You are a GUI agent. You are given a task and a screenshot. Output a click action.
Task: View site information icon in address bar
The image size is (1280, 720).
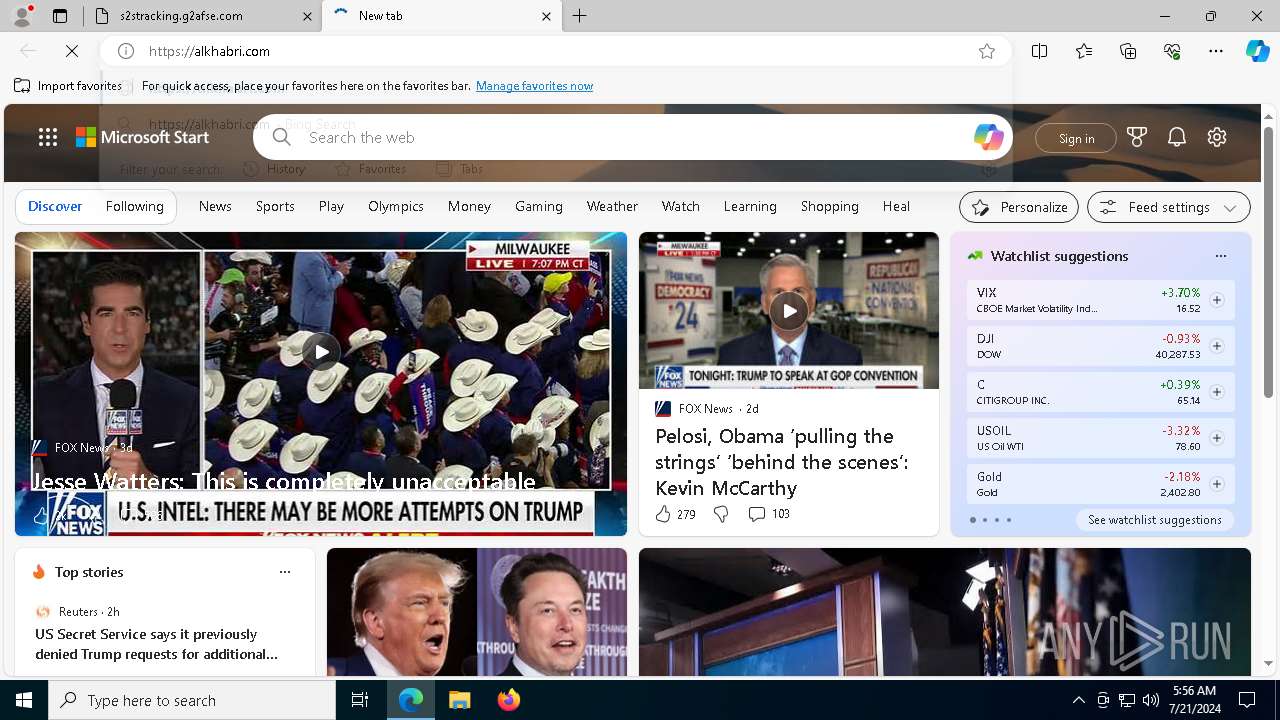(126, 51)
